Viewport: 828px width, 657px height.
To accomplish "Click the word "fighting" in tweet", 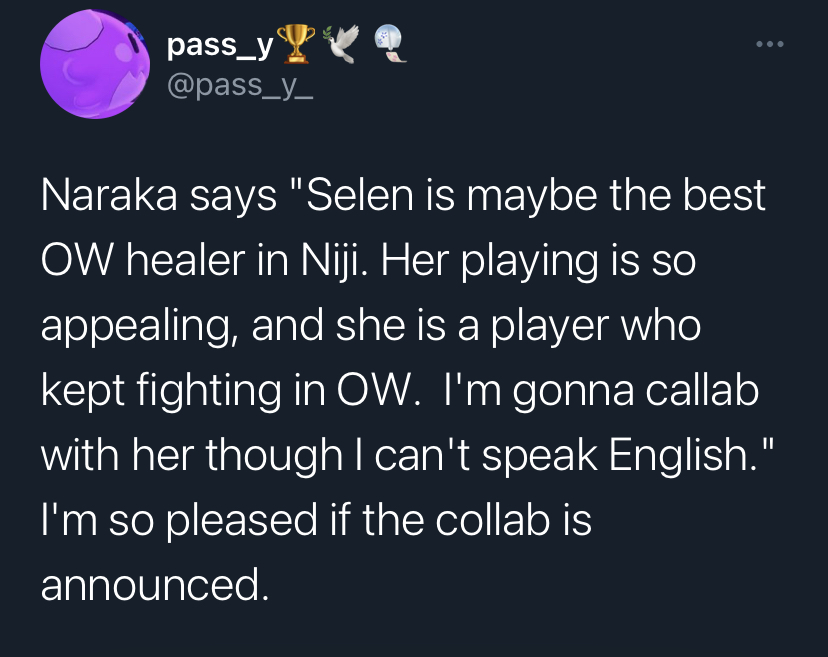I will click(x=209, y=392).
